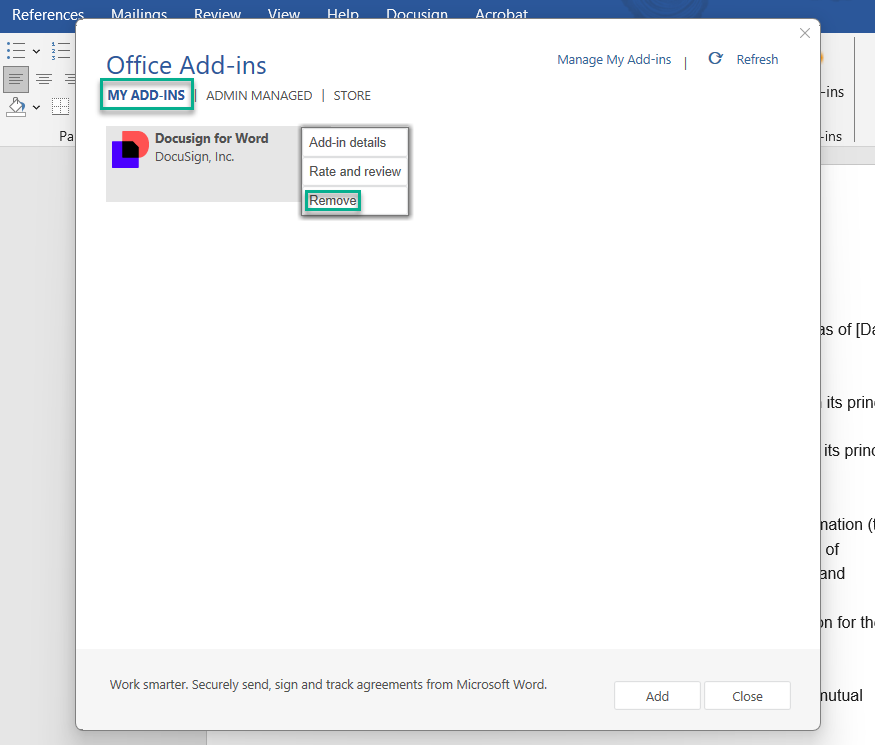Open Rate and review for Docusign
Image resolution: width=875 pixels, height=745 pixels.
[354, 171]
